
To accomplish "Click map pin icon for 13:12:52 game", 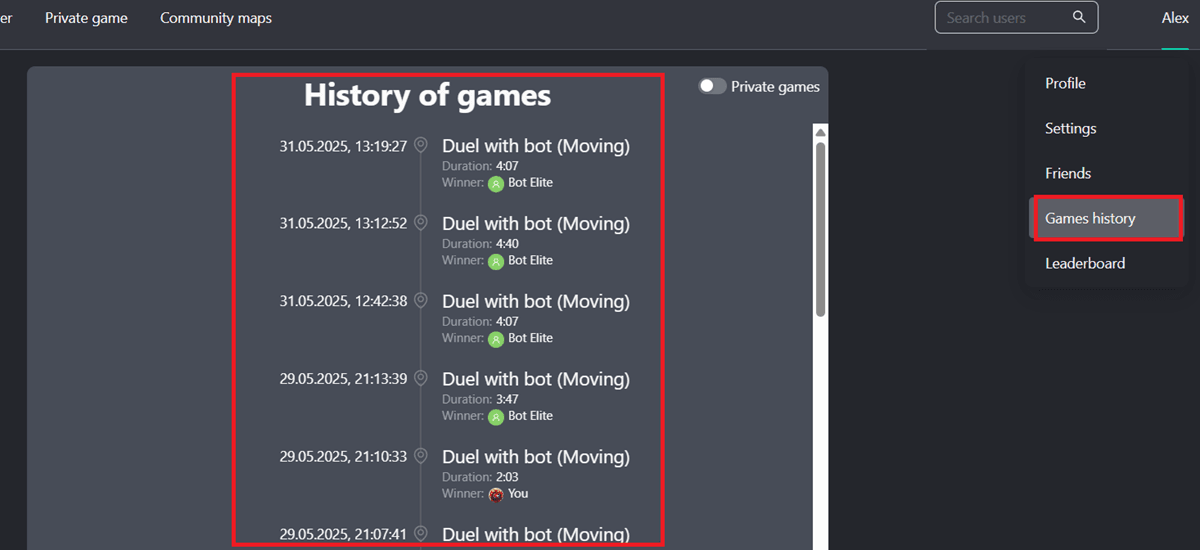I will [x=421, y=223].
